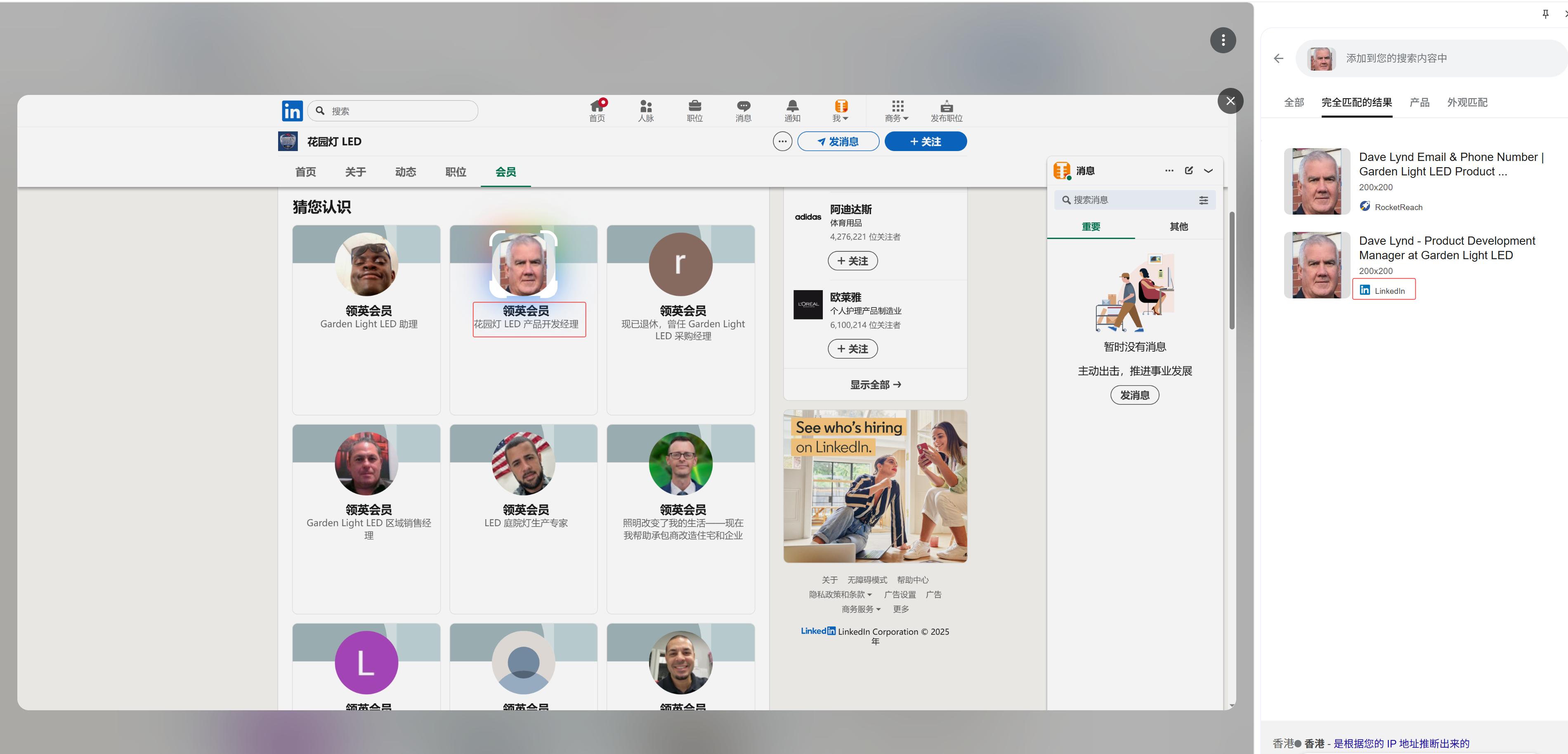Switch to the 产品 results tab
This screenshot has width=1568, height=754.
[1419, 102]
